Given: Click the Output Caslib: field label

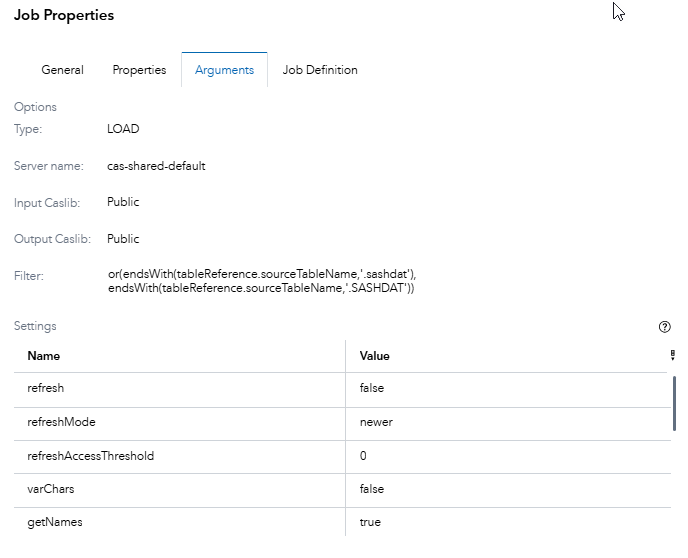Looking at the screenshot, I should pos(52,239).
